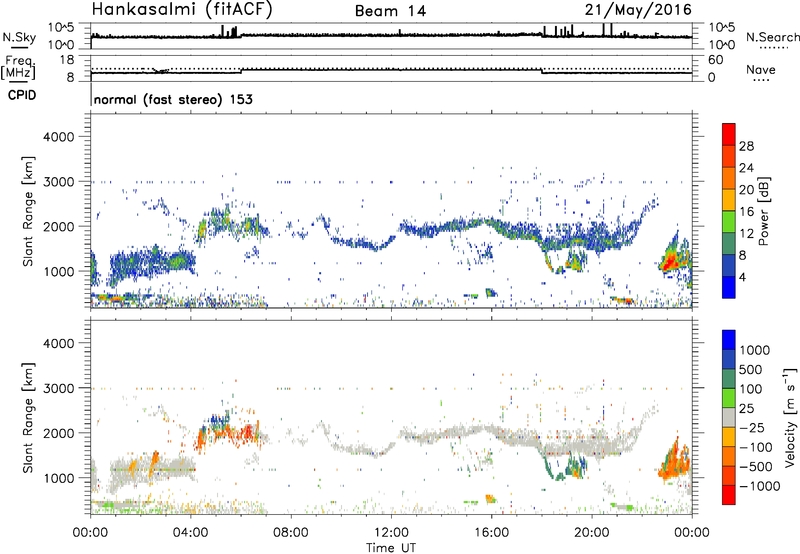Click the '-1000' velocity colorbar value
This screenshot has height=554, width=800.
pyautogui.click(x=759, y=486)
